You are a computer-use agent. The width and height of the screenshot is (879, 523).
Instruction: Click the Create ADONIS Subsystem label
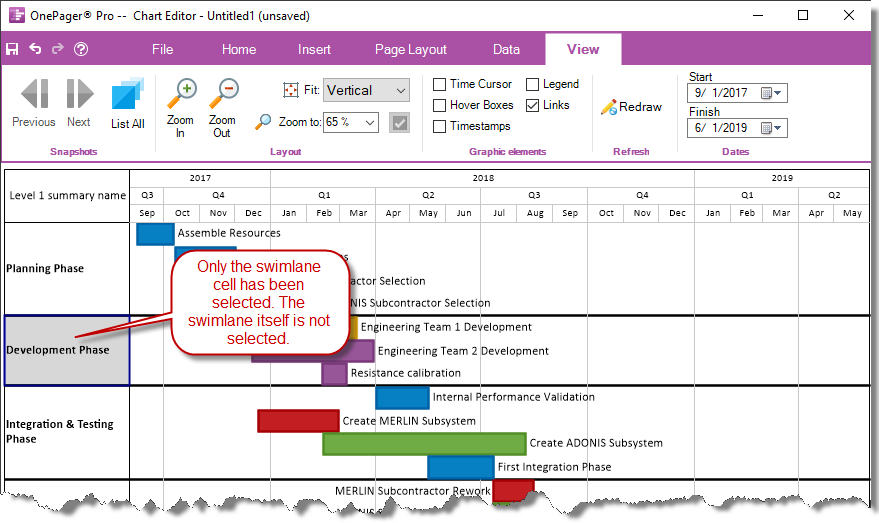(596, 443)
